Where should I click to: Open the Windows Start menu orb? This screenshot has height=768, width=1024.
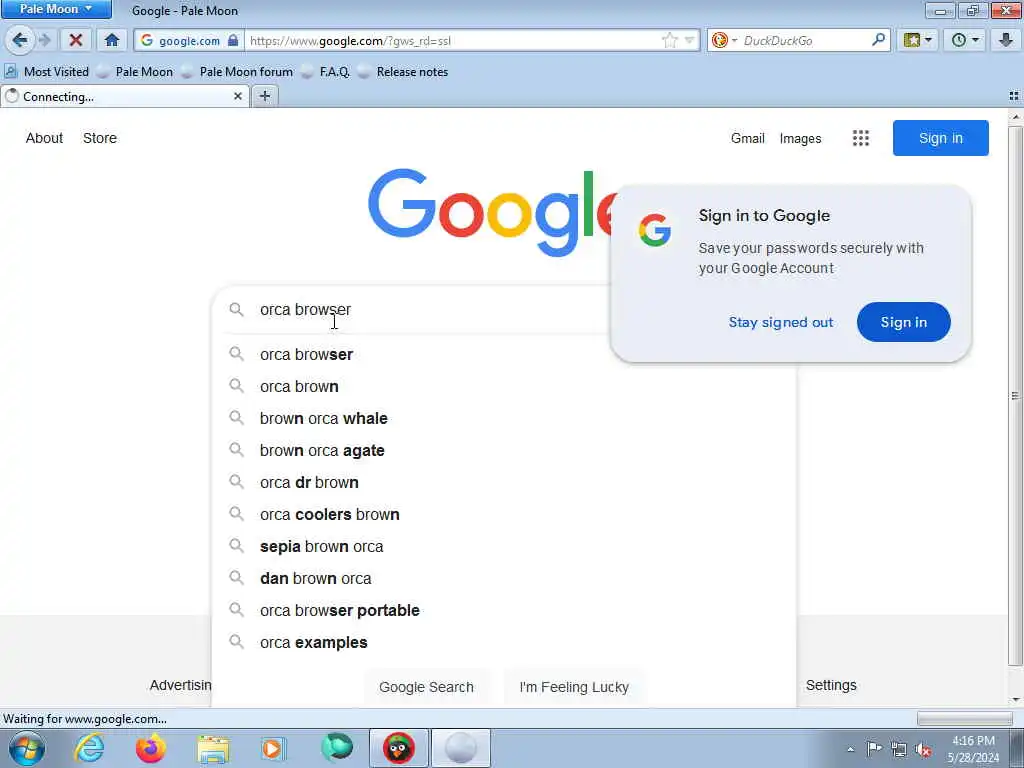click(26, 748)
